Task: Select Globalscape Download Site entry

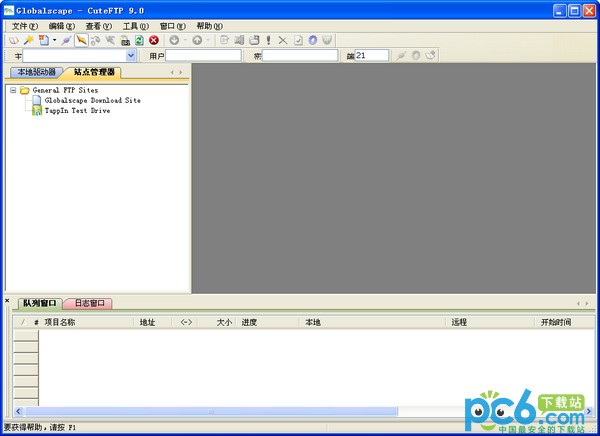Action: [x=93, y=100]
